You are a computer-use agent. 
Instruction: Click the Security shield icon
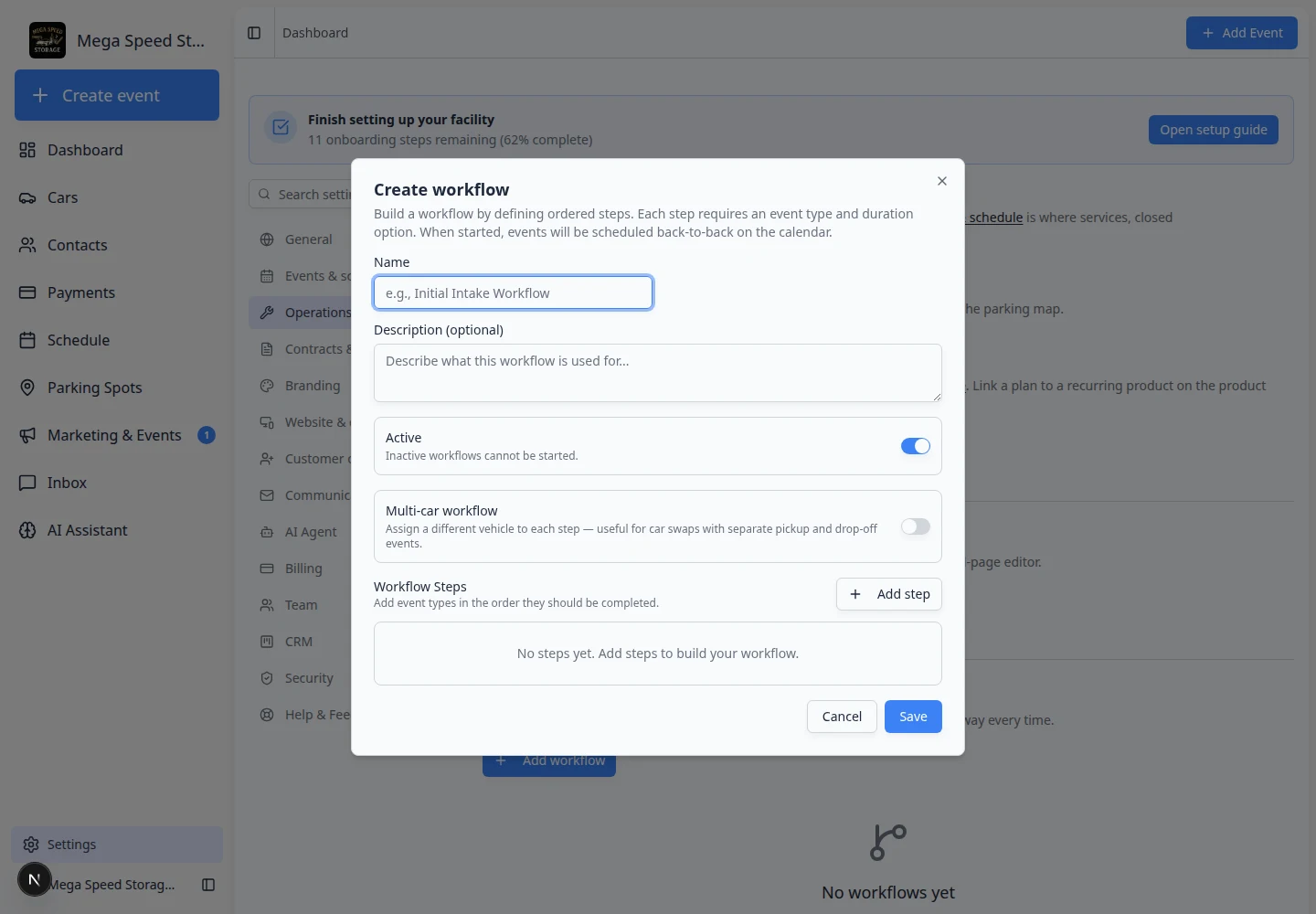tap(267, 678)
